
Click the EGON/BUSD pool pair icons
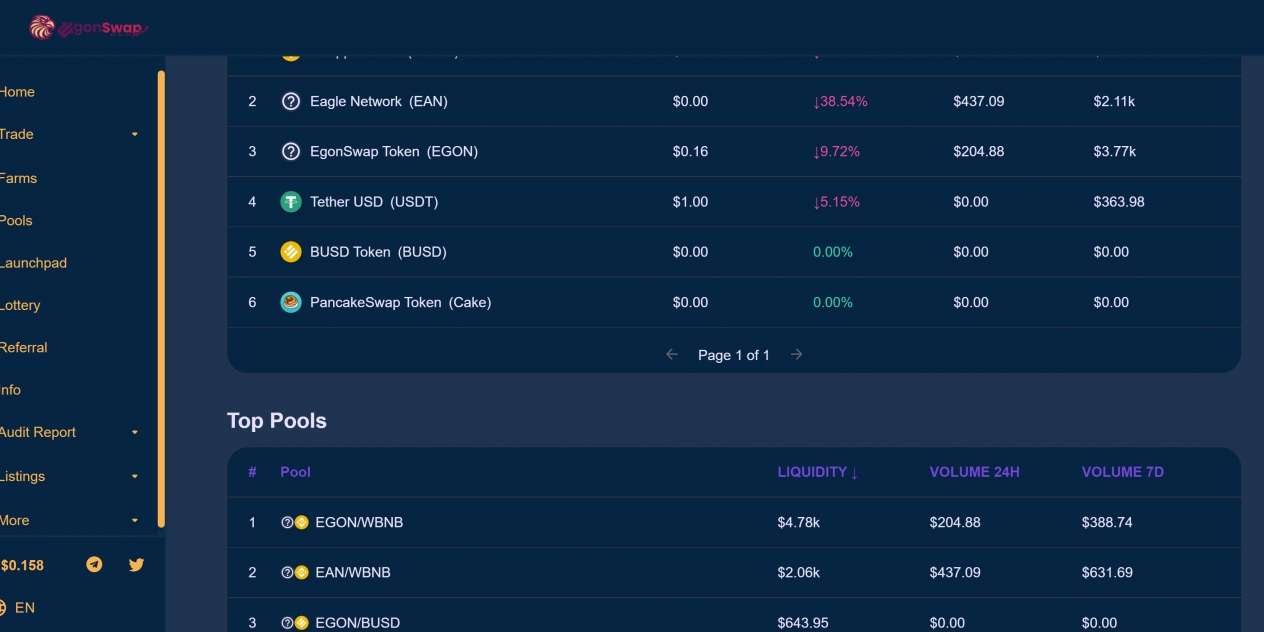295,622
